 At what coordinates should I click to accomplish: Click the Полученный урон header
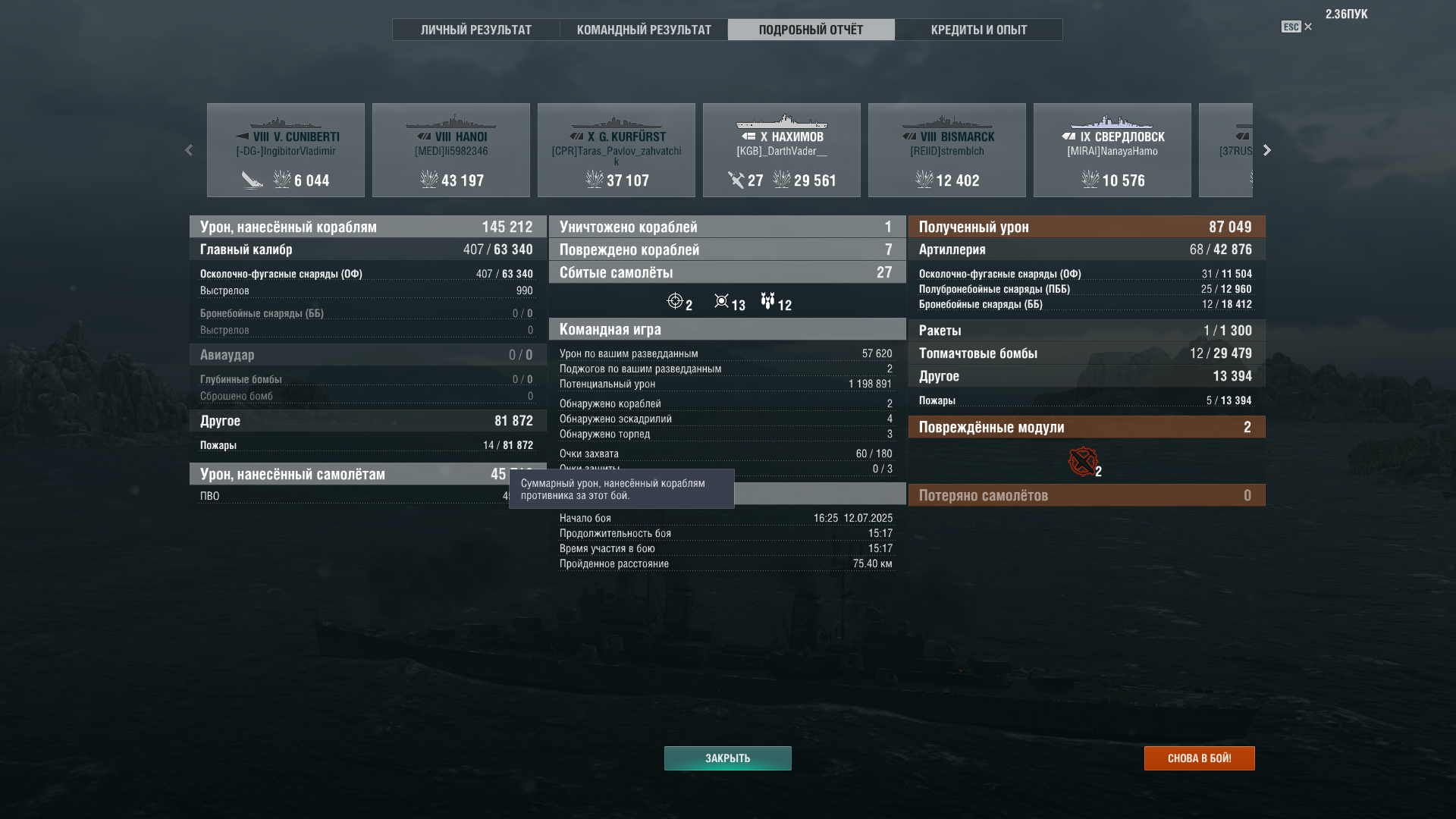point(1087,227)
